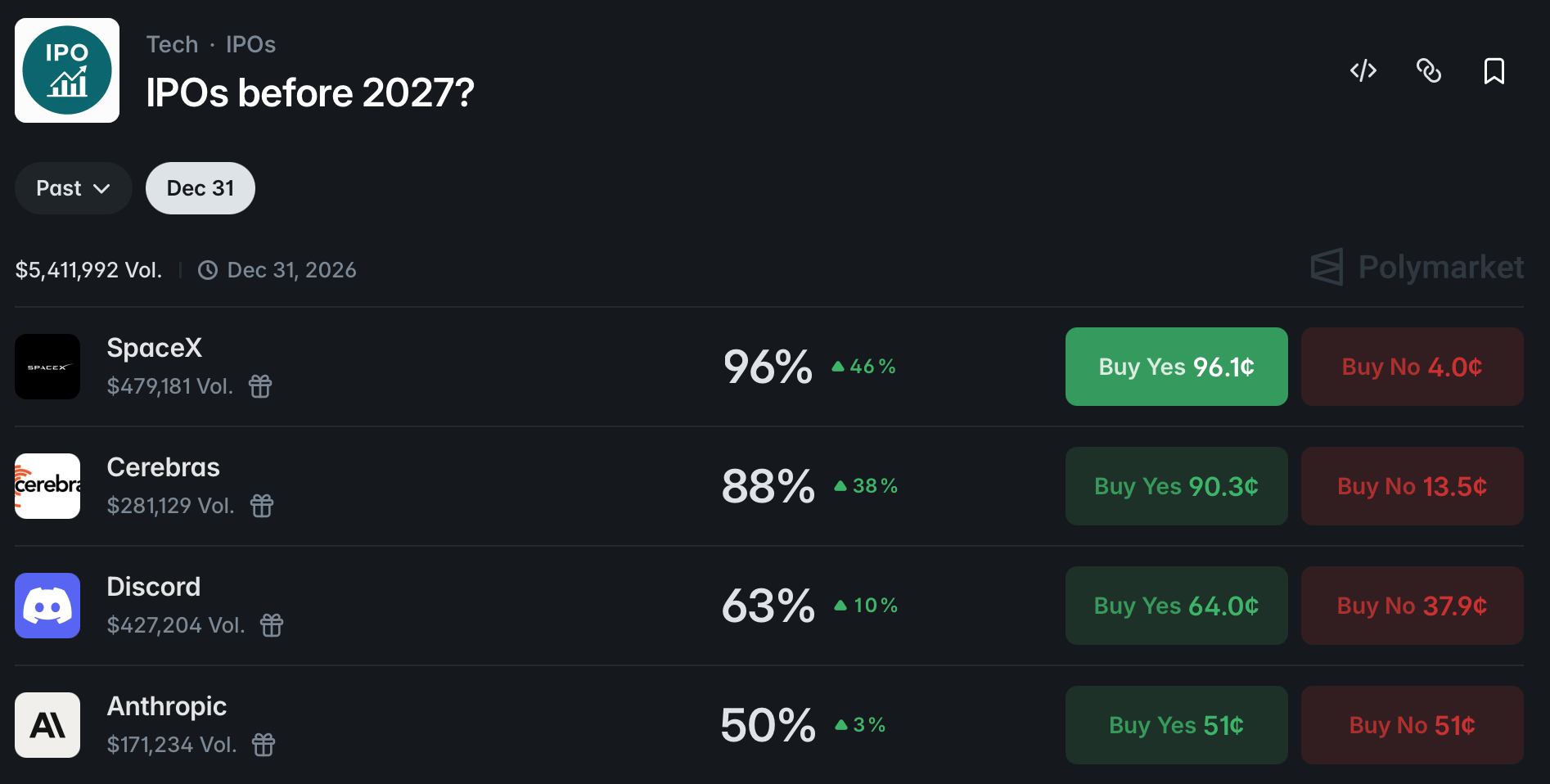The width and height of the screenshot is (1550, 784).
Task: Click the Discord logo thumbnail
Action: 47,606
